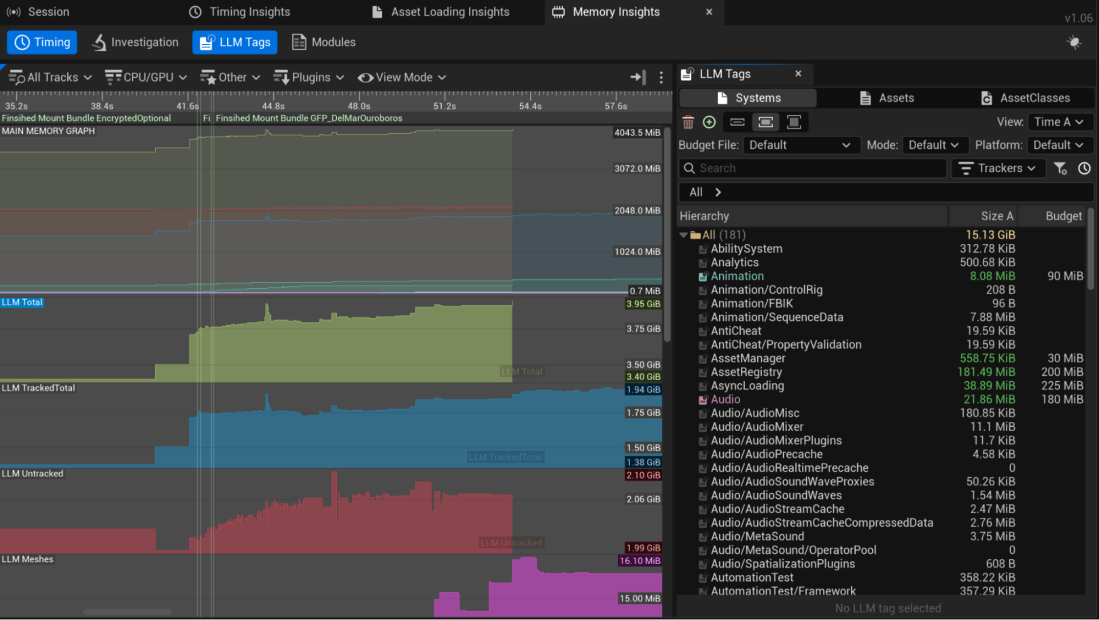
Task: Toggle the Modules view button
Action: (323, 42)
